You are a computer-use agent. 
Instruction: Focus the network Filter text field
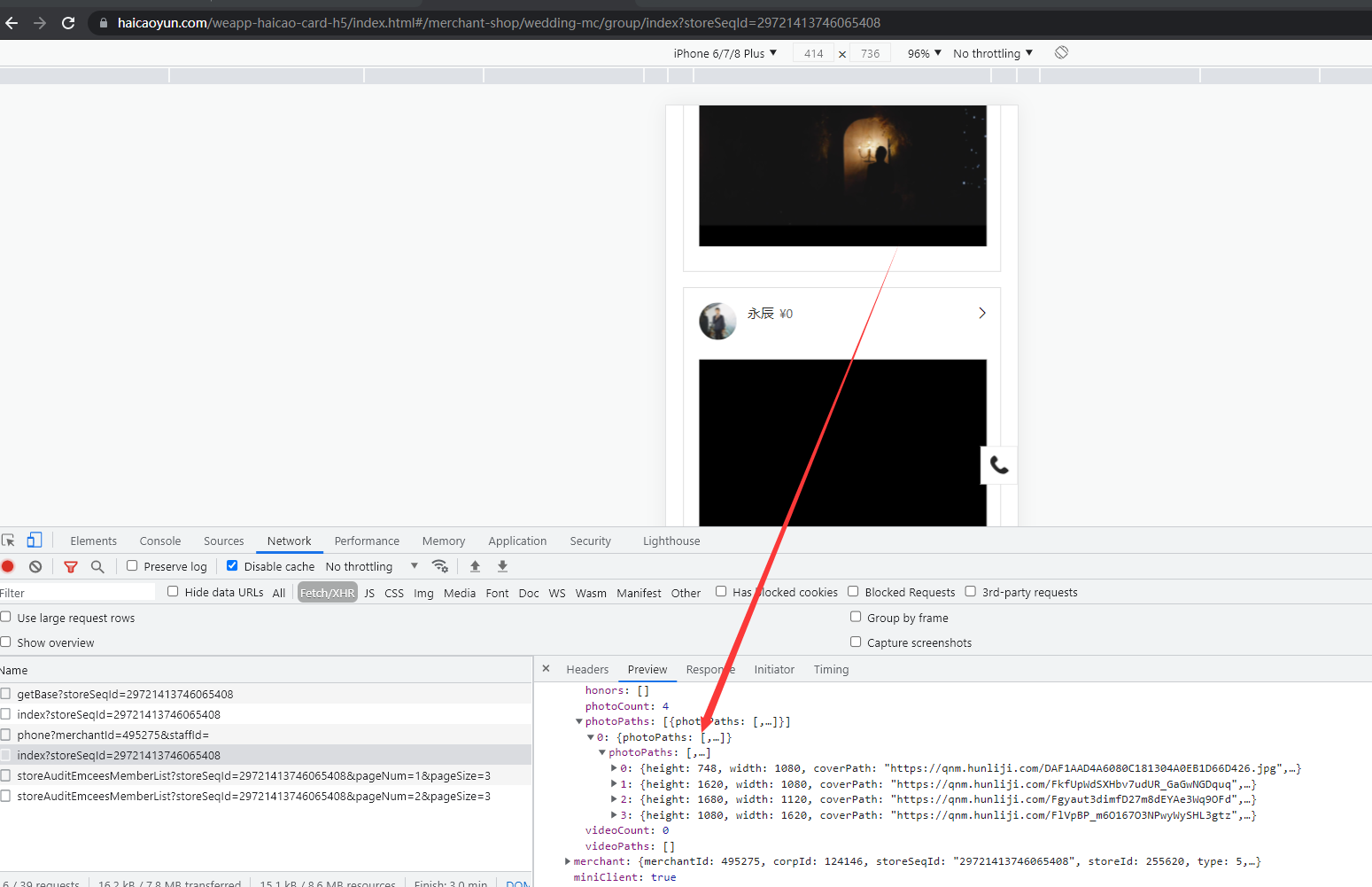coord(77,593)
